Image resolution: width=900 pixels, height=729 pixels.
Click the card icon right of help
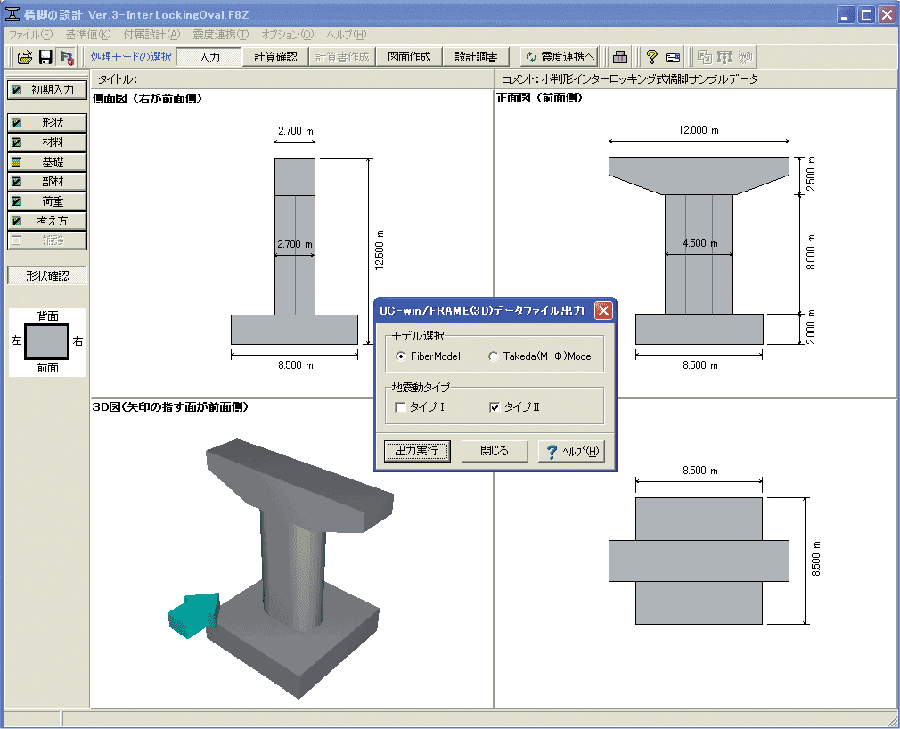coord(673,57)
